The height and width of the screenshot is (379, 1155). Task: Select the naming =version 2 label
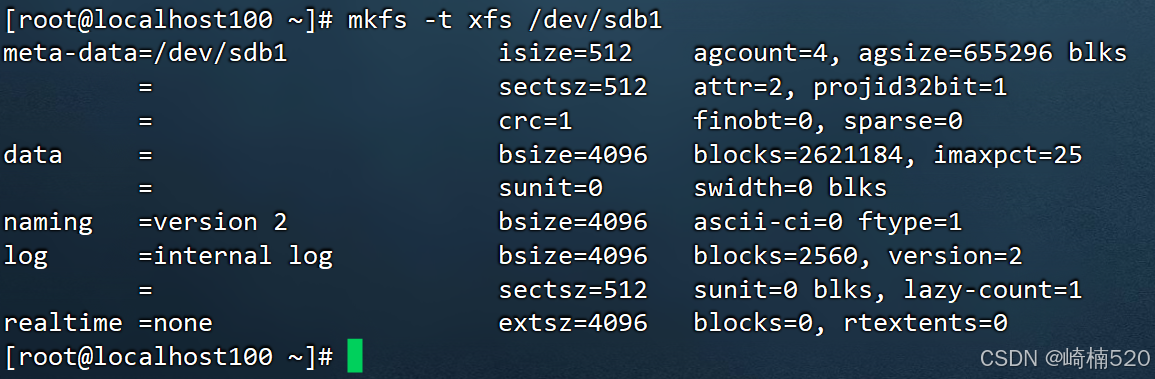click(x=146, y=222)
